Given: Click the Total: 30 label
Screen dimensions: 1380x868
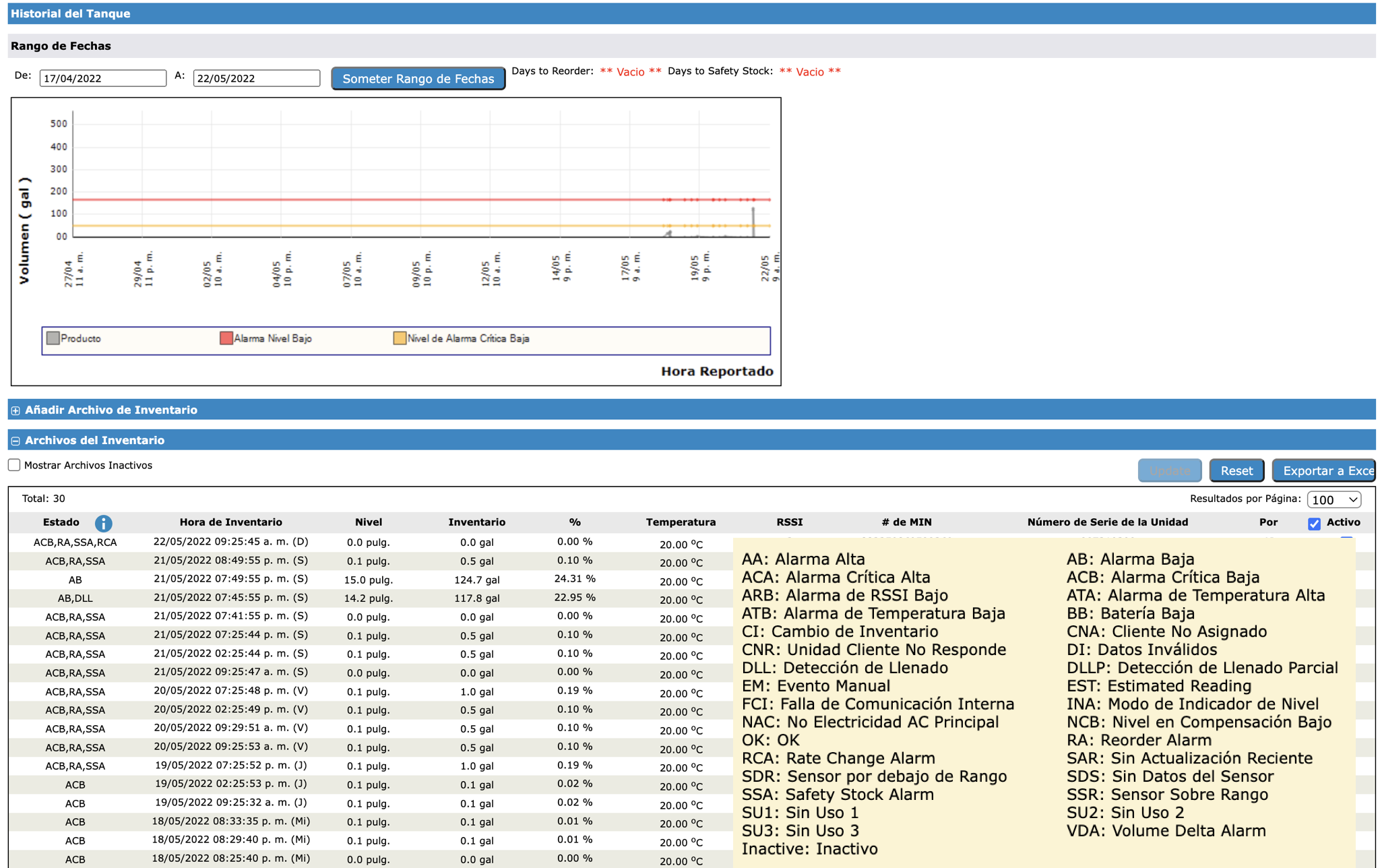Looking at the screenshot, I should point(44,499).
